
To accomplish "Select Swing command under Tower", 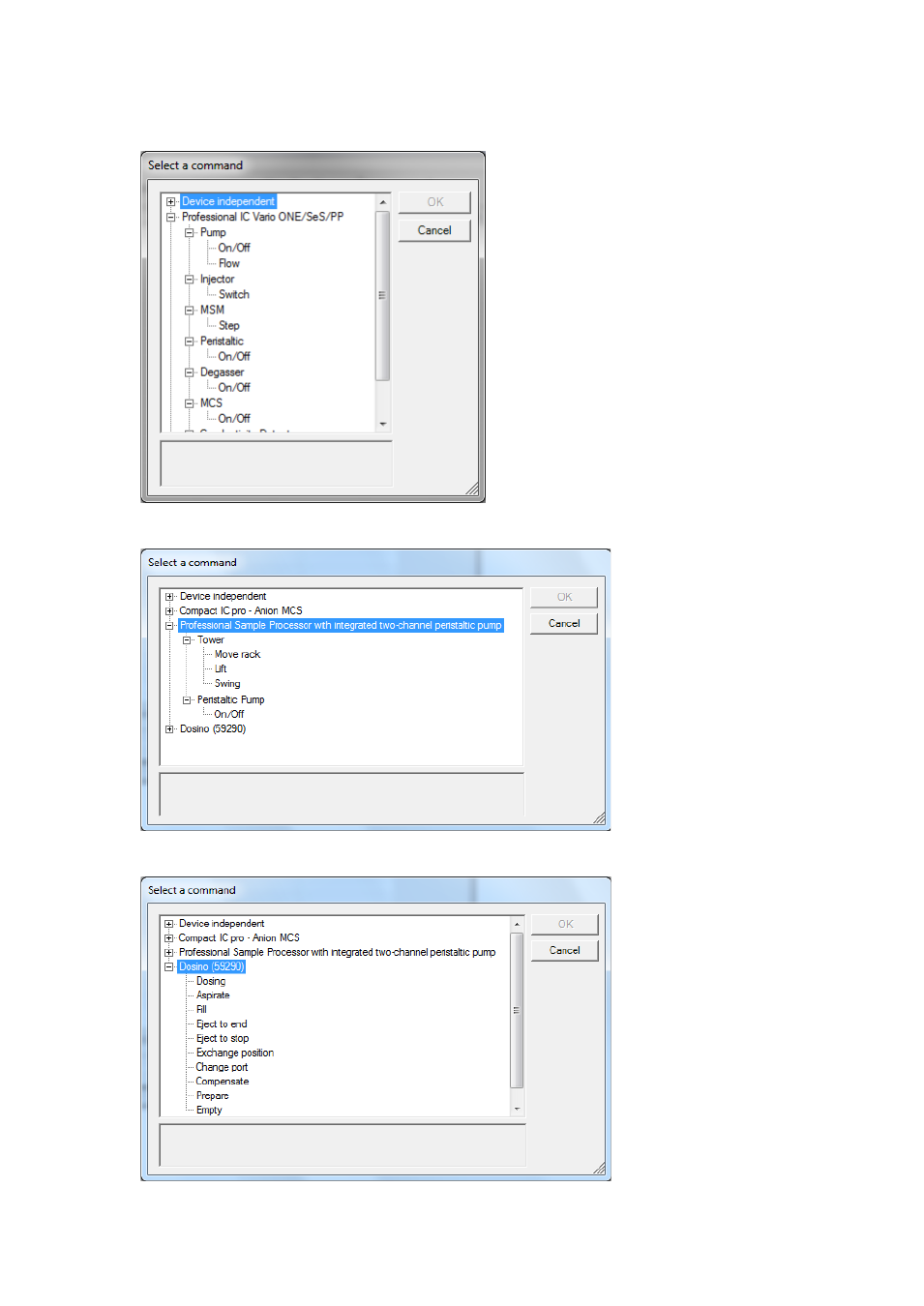I will pos(227,684).
